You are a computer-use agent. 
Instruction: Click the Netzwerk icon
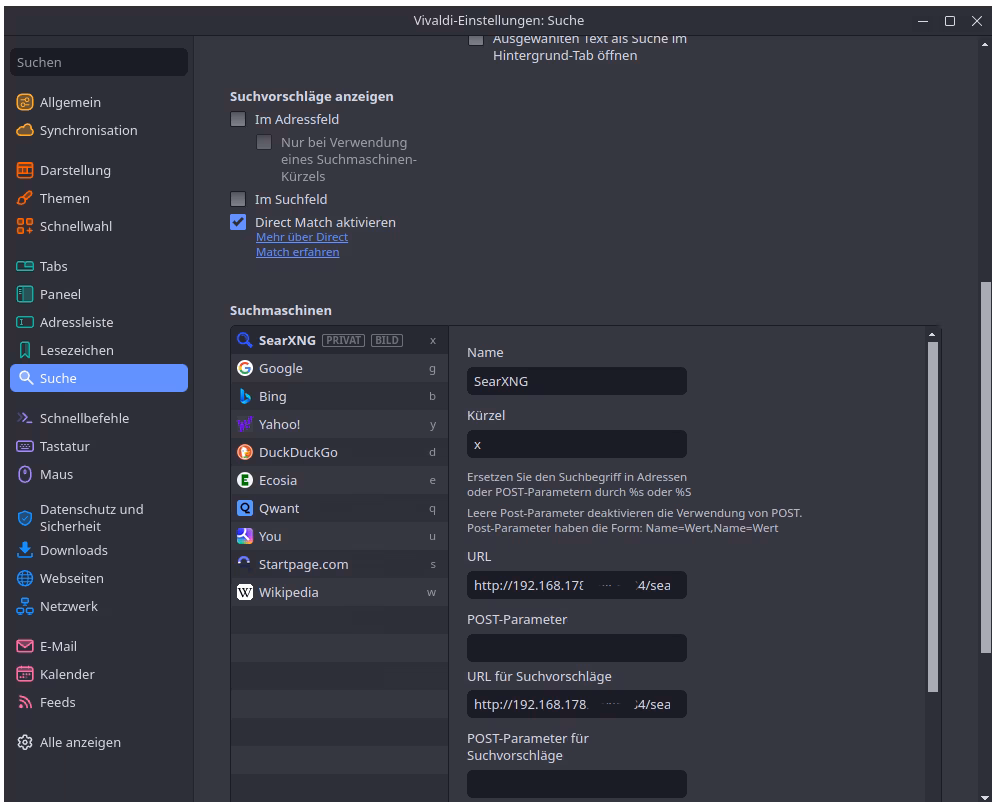(25, 606)
